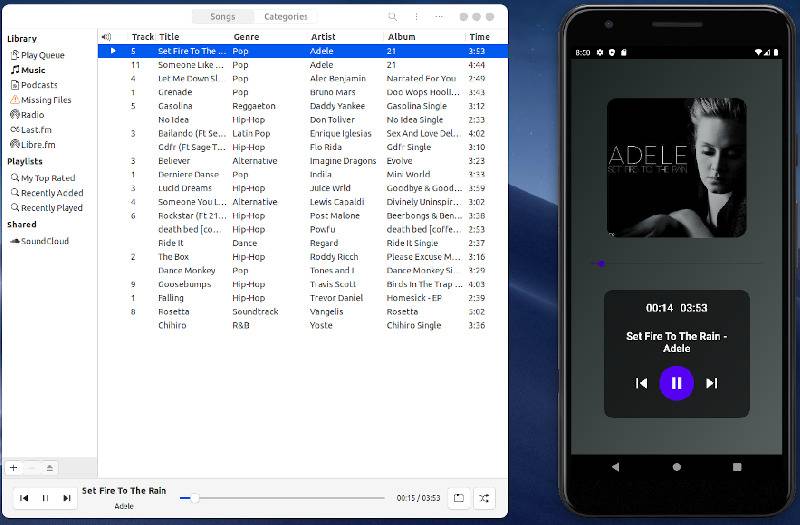800x525 pixels.
Task: Select the Someone Like song row
Action: [303, 65]
